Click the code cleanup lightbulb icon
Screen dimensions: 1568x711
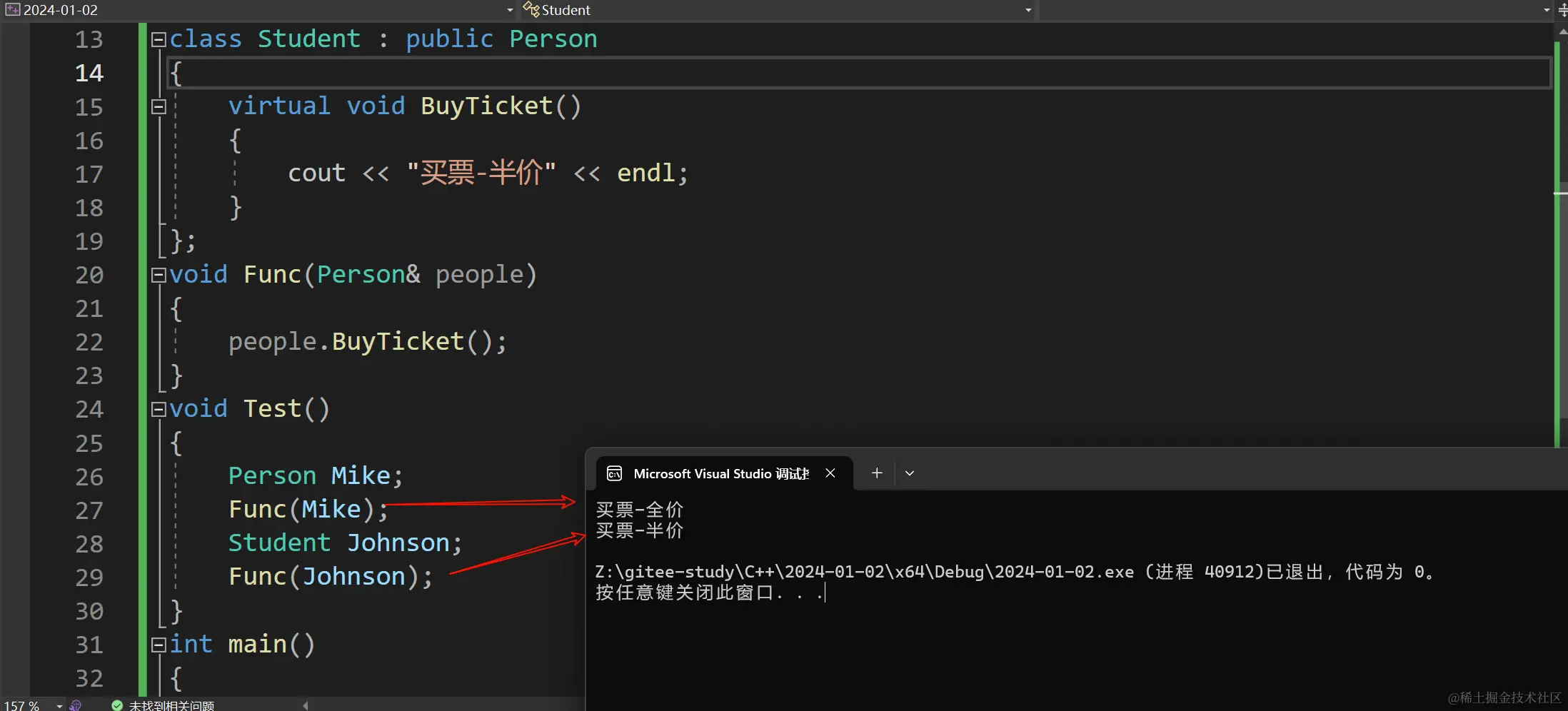(76, 705)
